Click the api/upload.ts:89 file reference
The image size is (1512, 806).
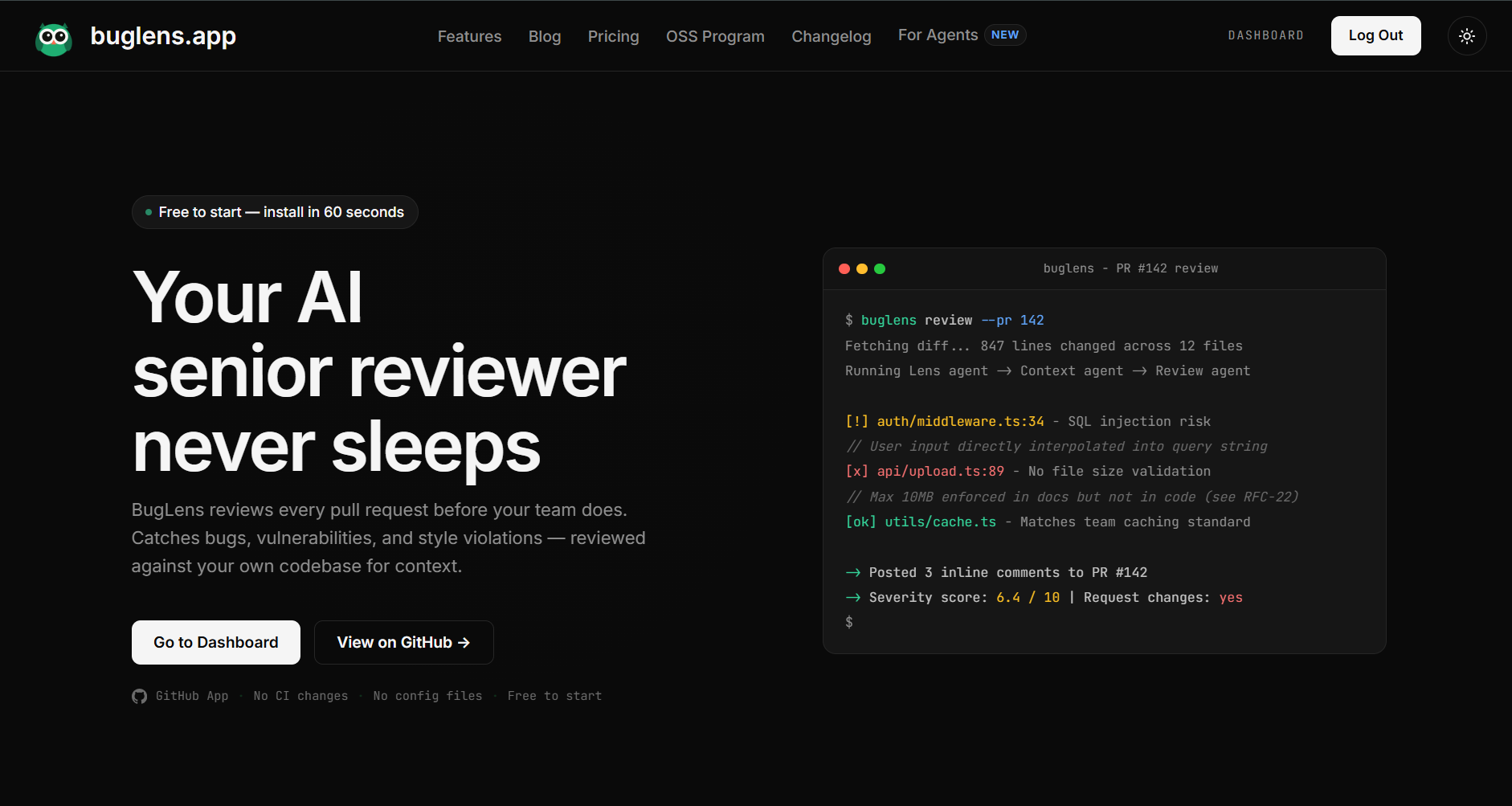pos(941,472)
